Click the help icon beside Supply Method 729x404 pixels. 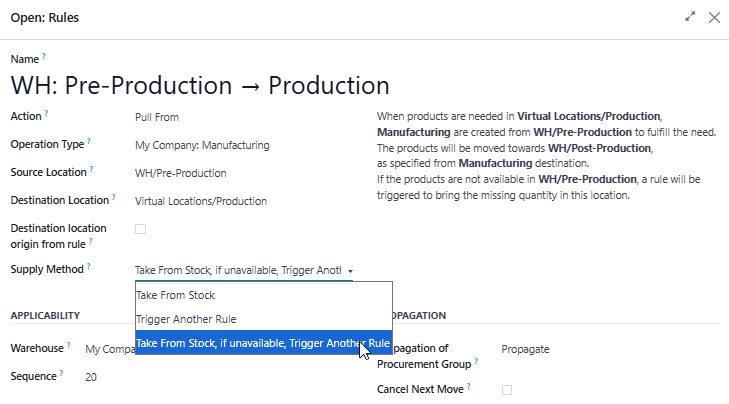(88, 266)
